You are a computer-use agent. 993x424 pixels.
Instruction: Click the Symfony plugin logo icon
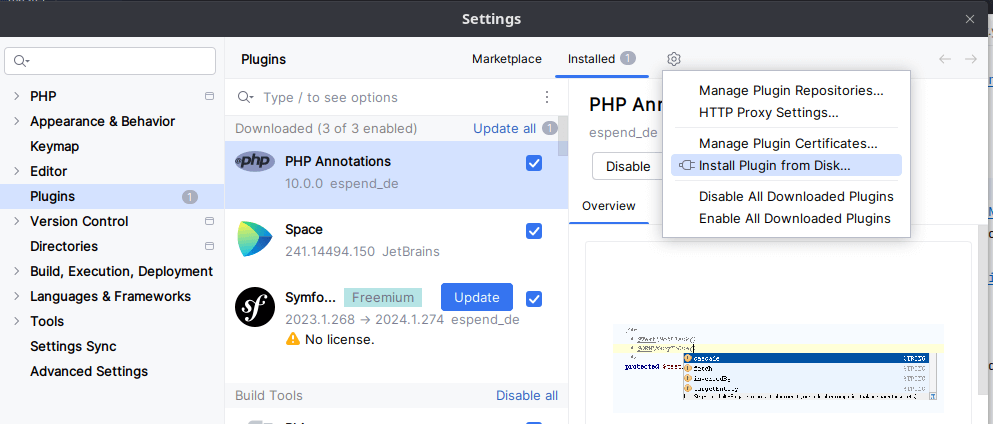[x=255, y=308]
